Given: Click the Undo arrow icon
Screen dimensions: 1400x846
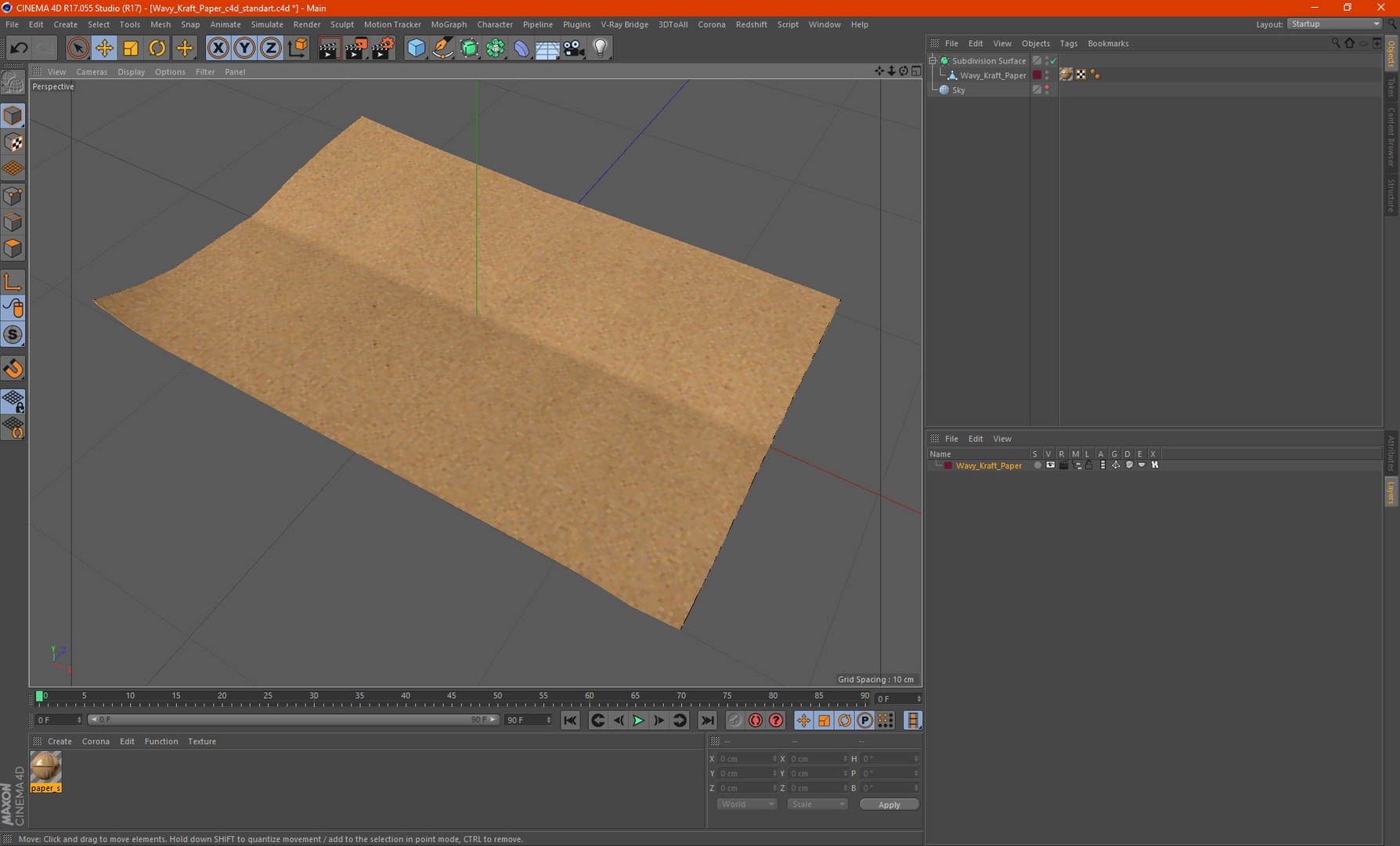Looking at the screenshot, I should pos(19,49).
